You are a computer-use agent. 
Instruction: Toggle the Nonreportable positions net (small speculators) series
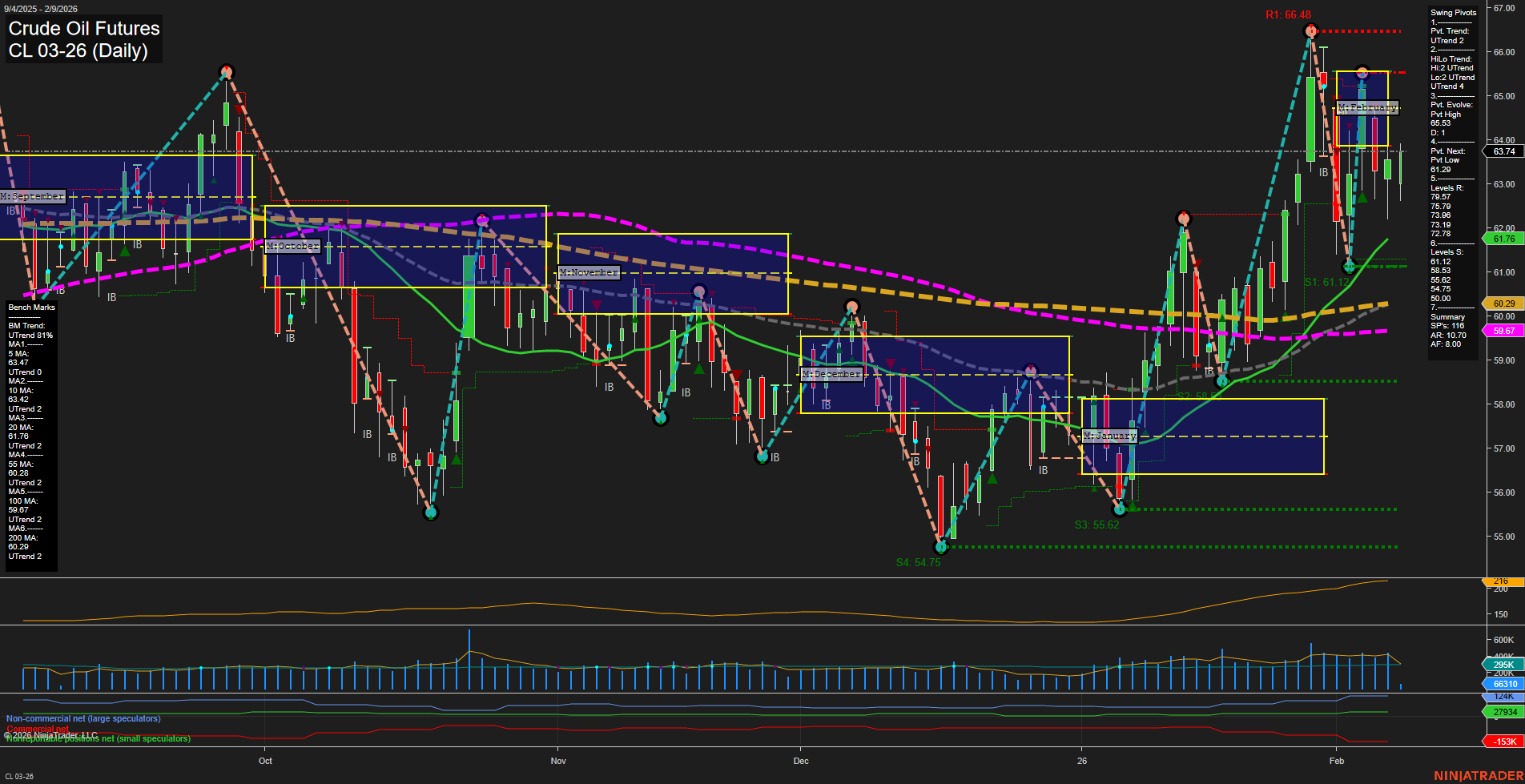tap(98, 739)
